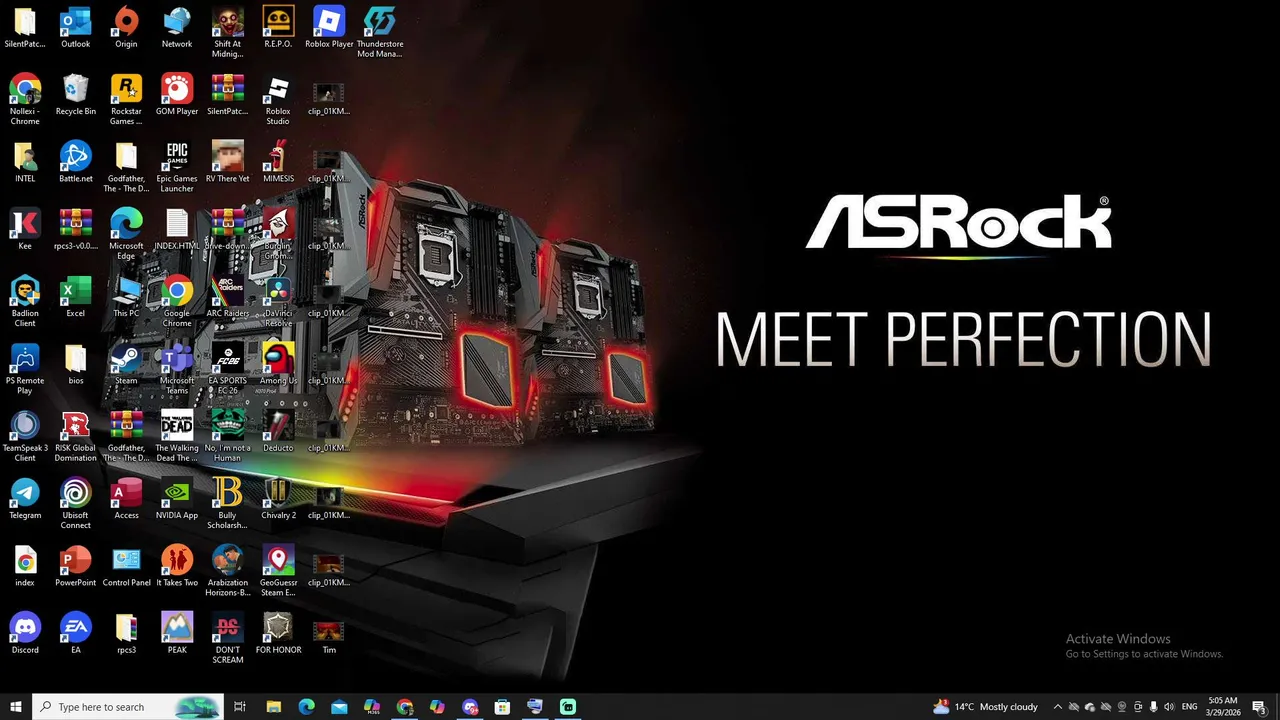Show hidden system tray icons chevron
The image size is (1280, 720).
(1058, 707)
